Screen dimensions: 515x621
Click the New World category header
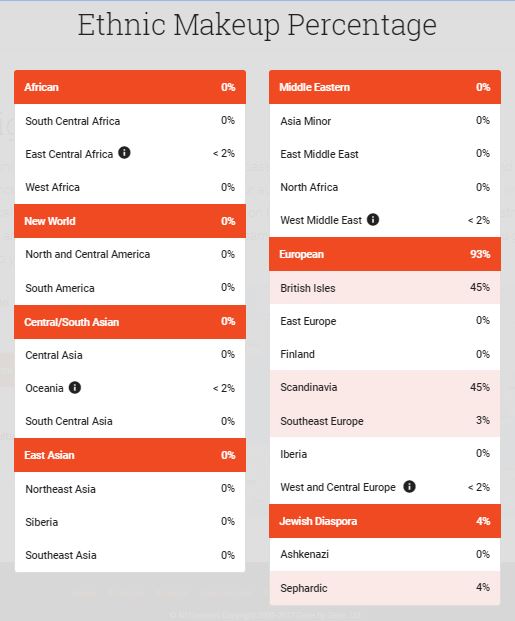pyautogui.click(x=130, y=221)
